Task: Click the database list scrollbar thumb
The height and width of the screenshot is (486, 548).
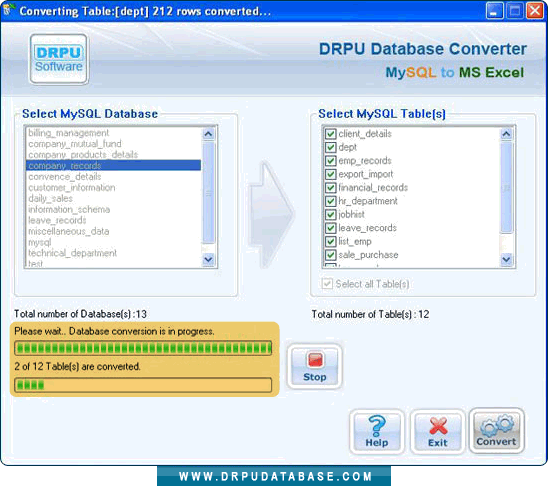Action: pyautogui.click(x=208, y=193)
